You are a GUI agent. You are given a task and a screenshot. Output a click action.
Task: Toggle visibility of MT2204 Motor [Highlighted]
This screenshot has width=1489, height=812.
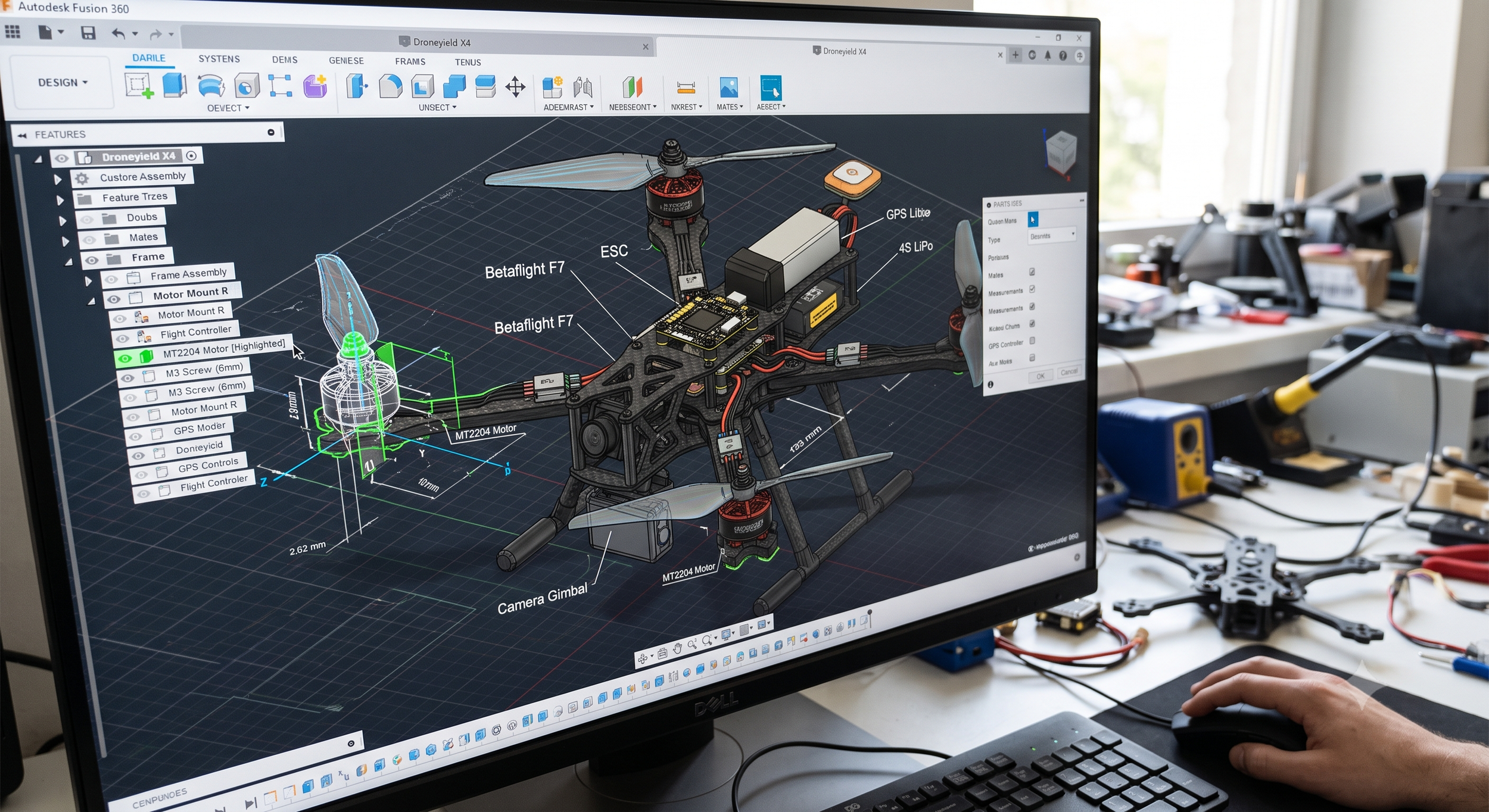coord(125,358)
